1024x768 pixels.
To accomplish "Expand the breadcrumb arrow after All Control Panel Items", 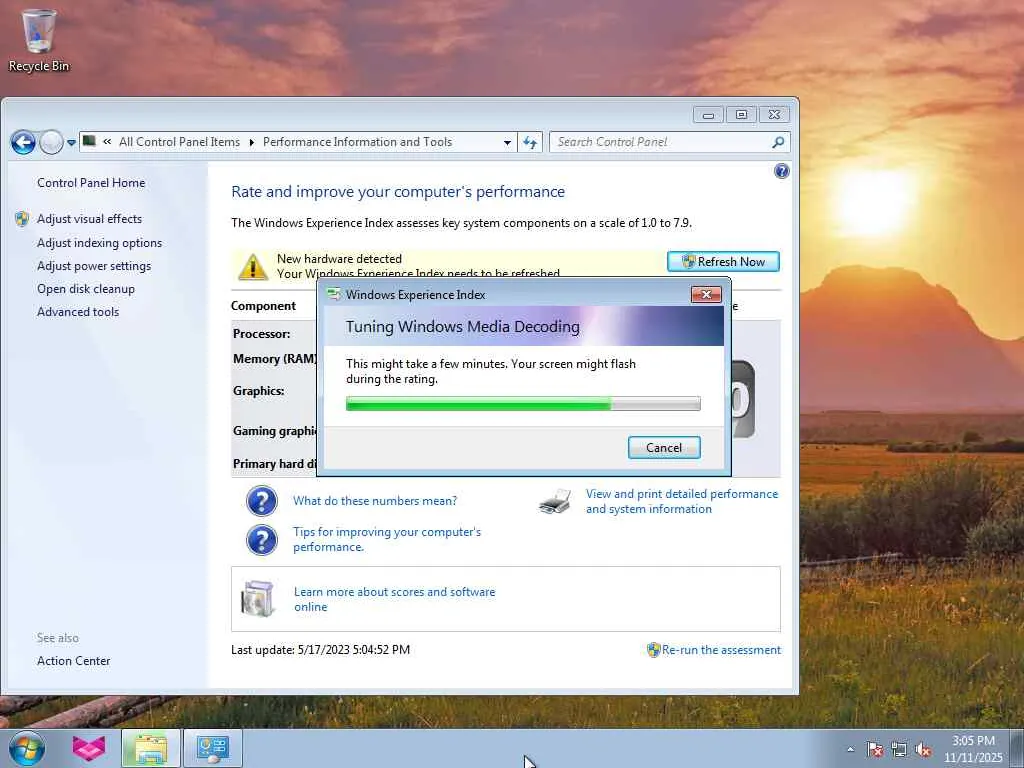I will [251, 142].
